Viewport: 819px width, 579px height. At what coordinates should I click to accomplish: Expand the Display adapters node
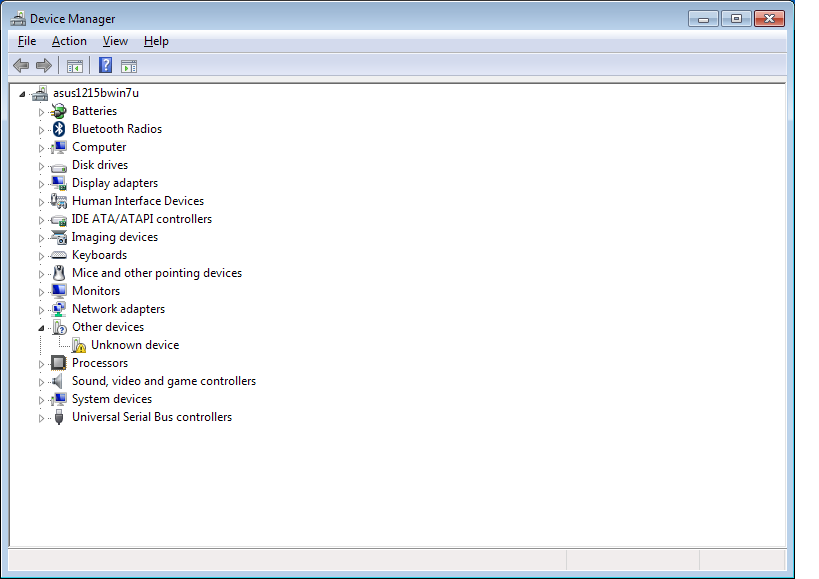coord(41,184)
